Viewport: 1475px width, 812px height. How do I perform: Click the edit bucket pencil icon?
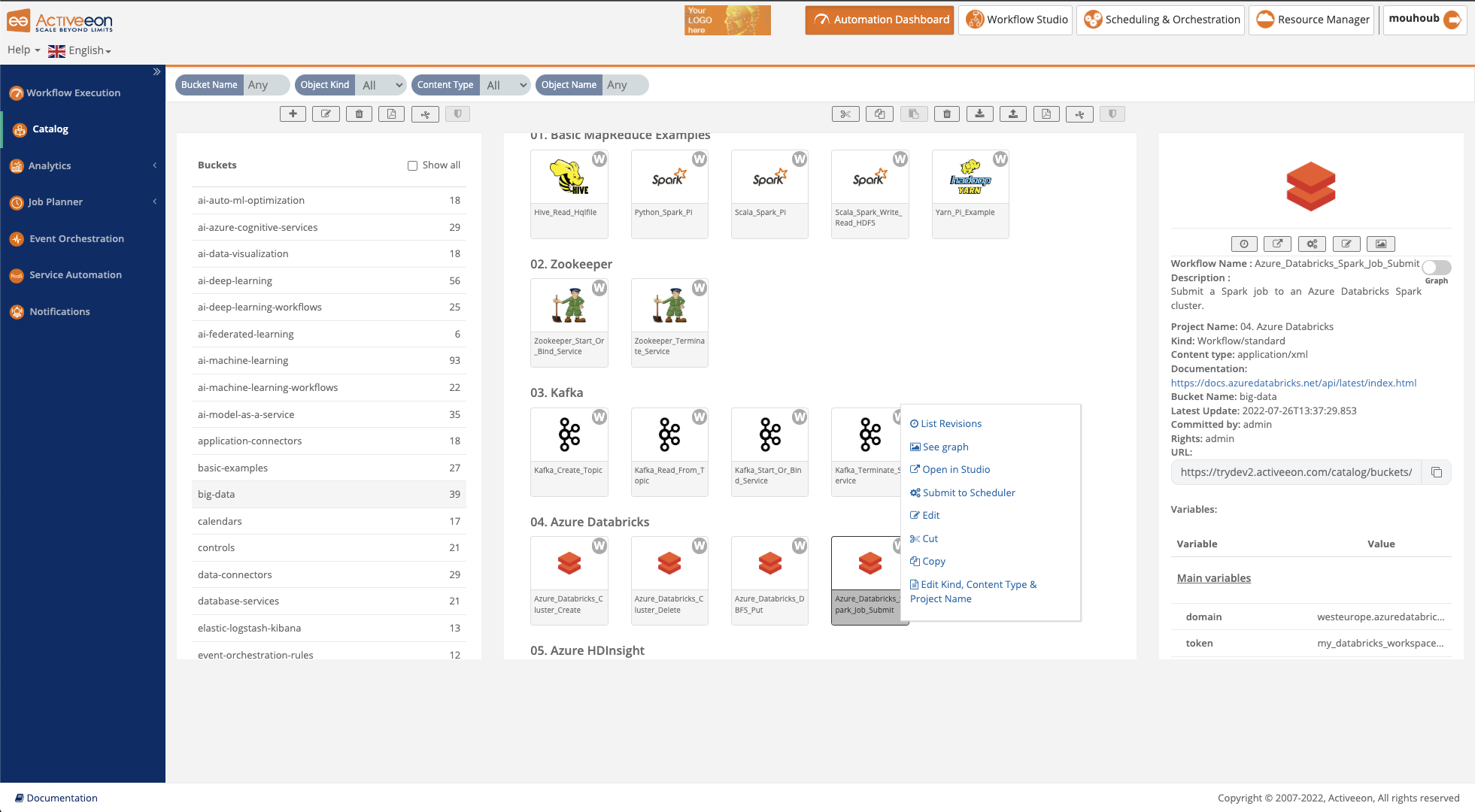326,114
